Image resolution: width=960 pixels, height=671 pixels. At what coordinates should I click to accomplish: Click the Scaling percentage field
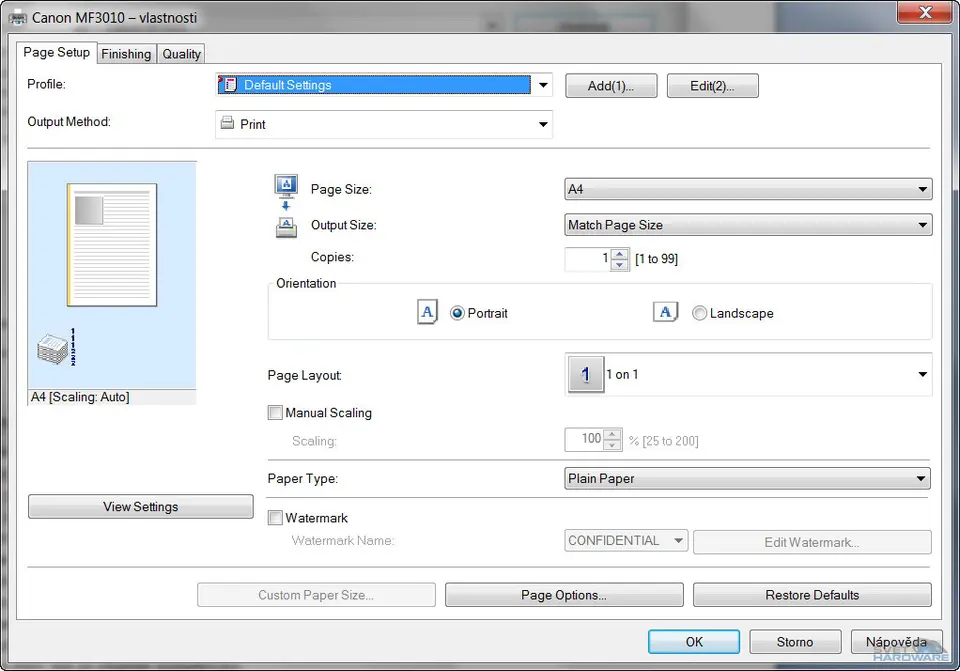(x=584, y=439)
